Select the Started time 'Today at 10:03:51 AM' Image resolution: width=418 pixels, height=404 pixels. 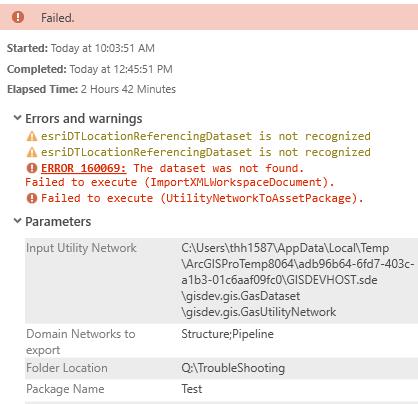[x=103, y=48]
